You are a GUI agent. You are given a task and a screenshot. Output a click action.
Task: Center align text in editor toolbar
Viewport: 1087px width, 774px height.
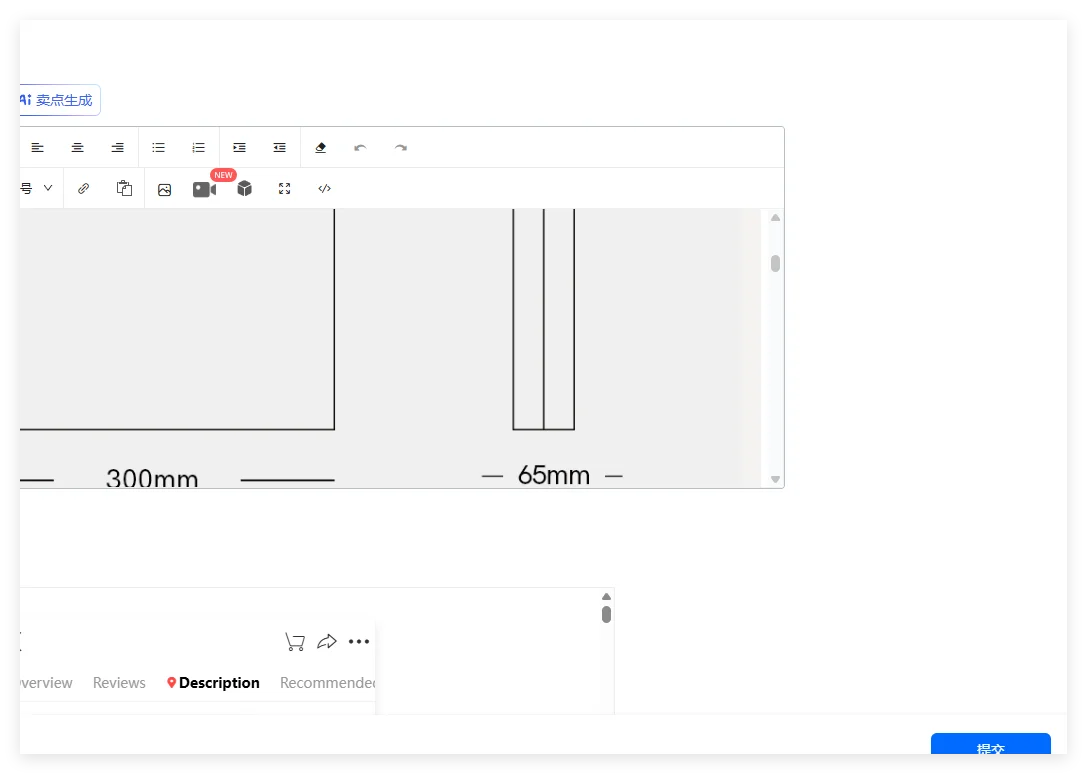pos(78,148)
